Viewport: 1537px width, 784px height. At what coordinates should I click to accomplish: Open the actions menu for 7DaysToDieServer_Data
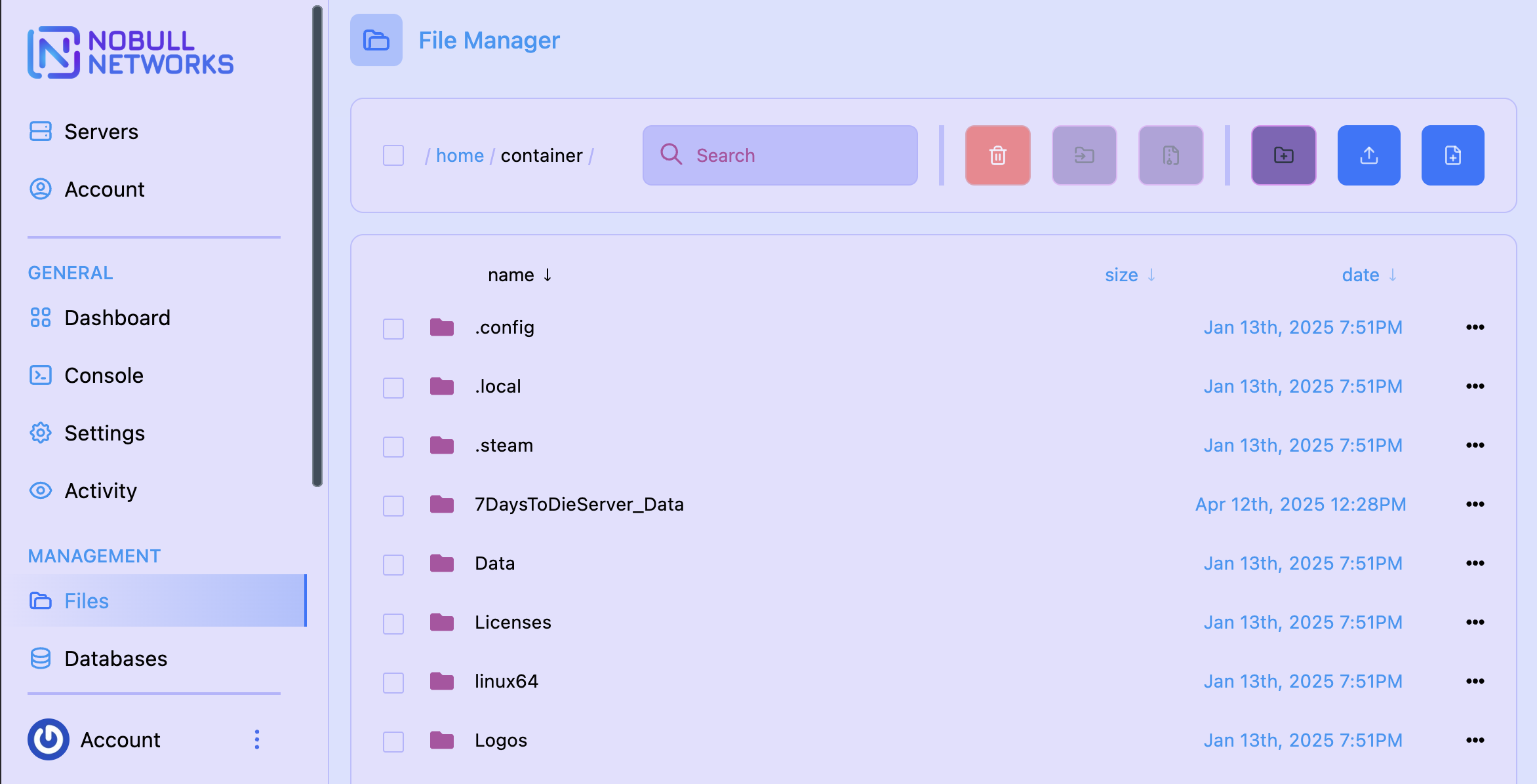click(x=1475, y=504)
